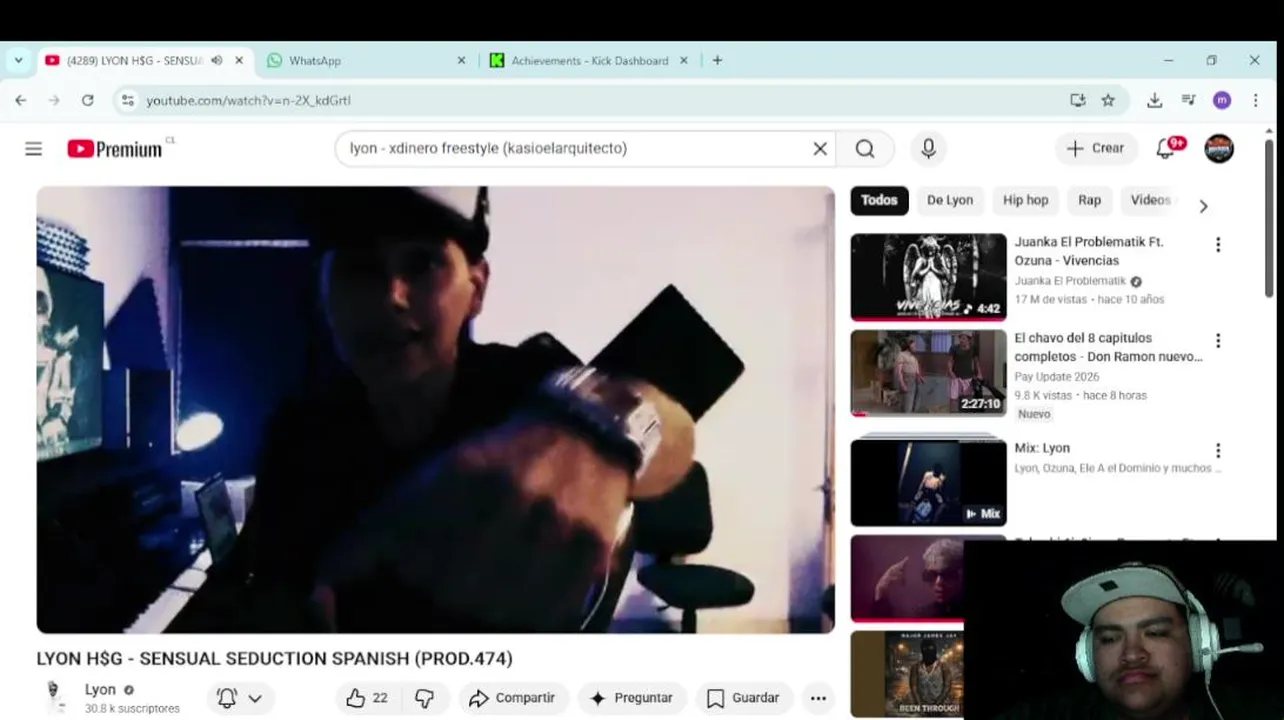The width and height of the screenshot is (1284, 720).
Task: Click the magnifier search button
Action: pyautogui.click(x=865, y=149)
